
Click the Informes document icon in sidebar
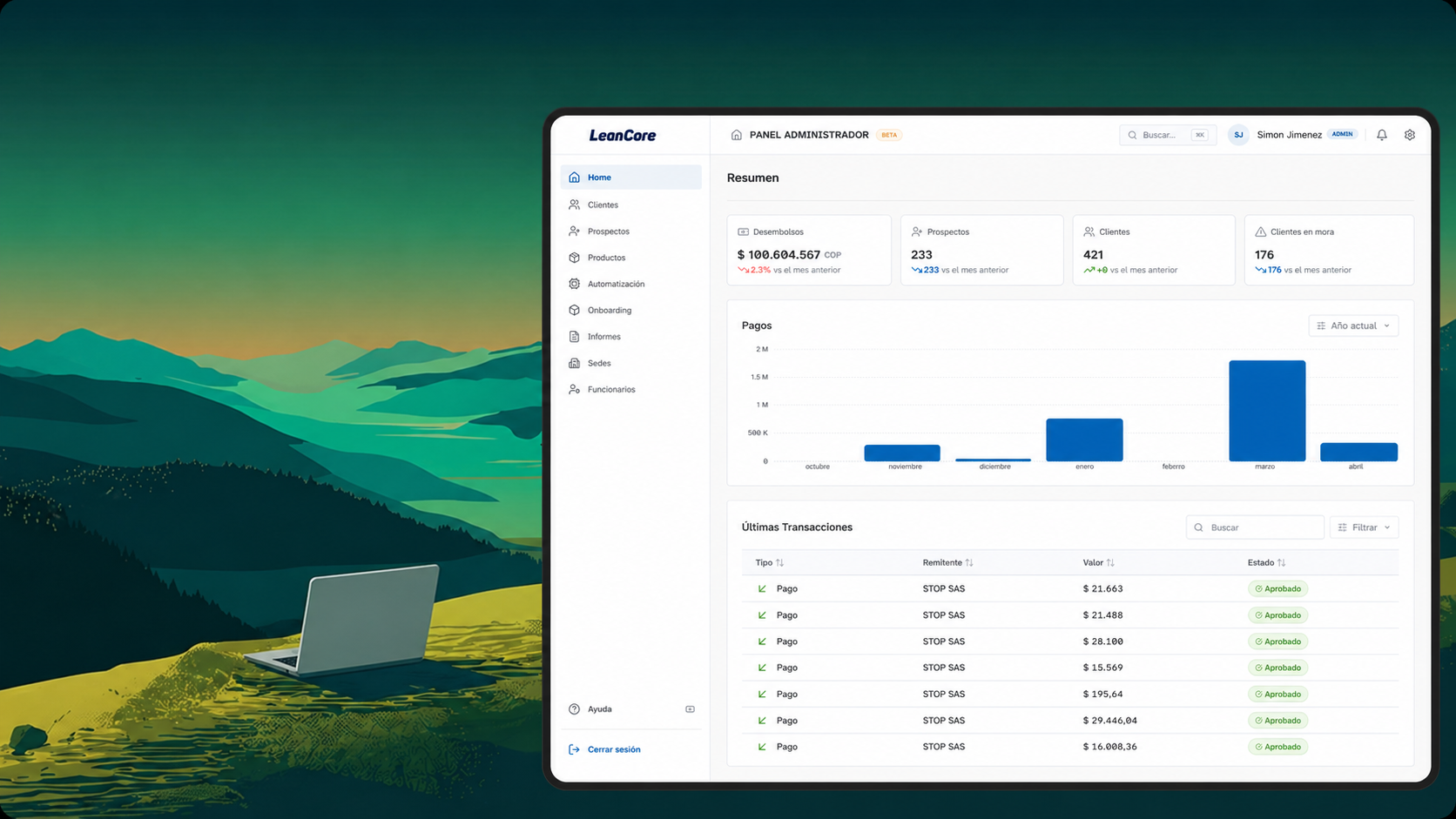574,337
